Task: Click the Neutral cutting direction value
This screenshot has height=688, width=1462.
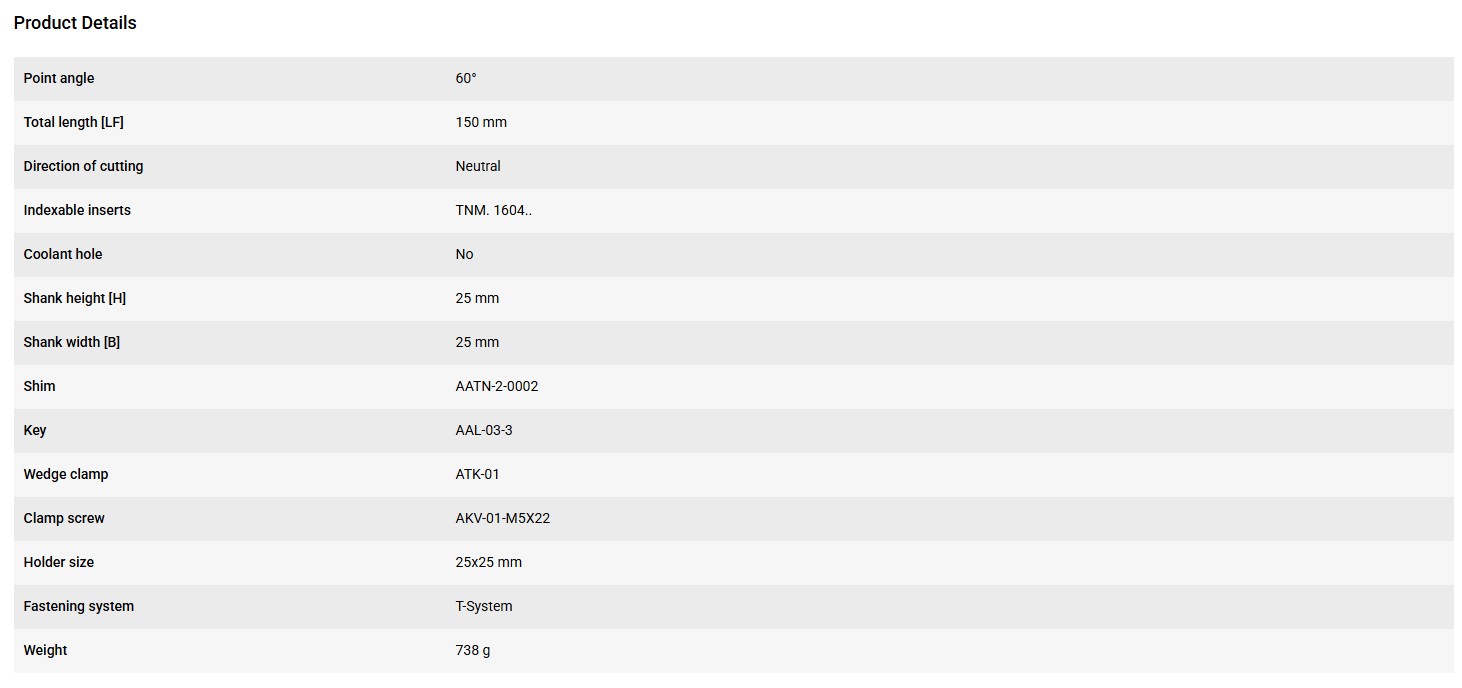Action: [x=478, y=166]
